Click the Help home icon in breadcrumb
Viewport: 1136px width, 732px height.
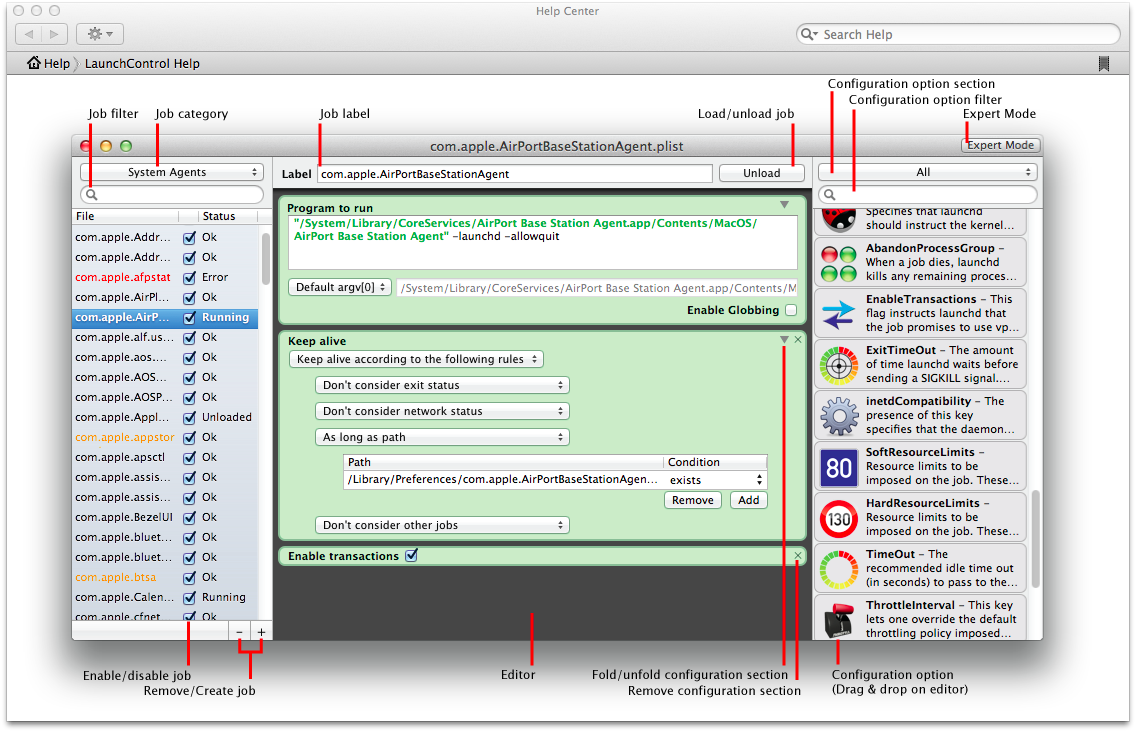click(x=34, y=63)
